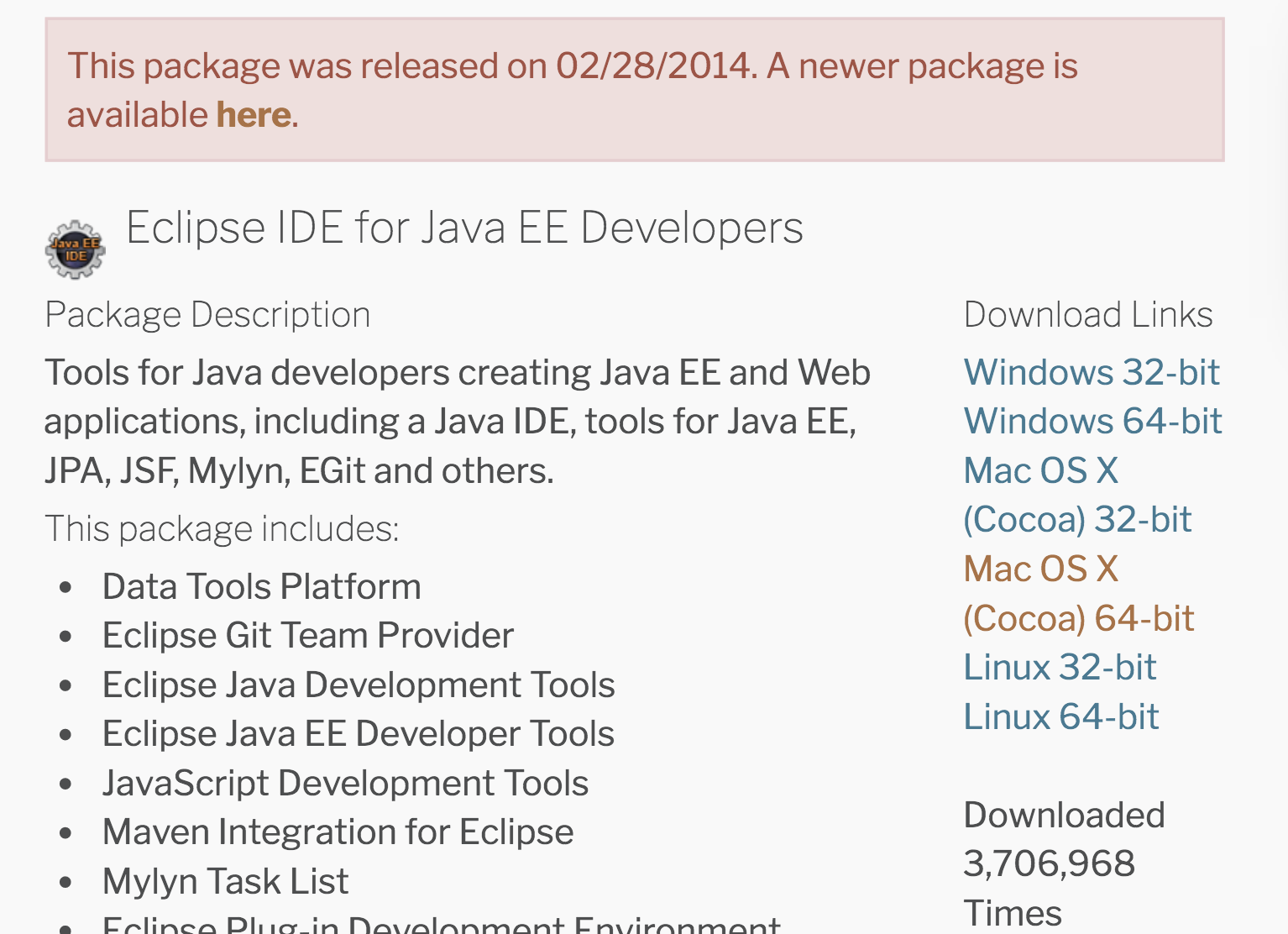Click the Download Links heading
This screenshot has height=934, width=1288.
[x=1087, y=315]
